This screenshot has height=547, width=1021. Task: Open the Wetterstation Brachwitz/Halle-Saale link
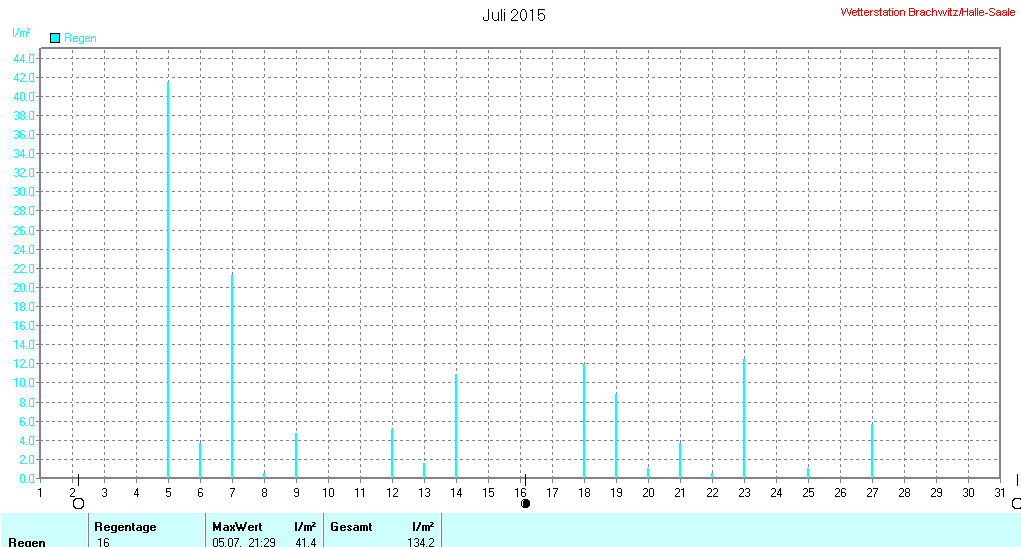click(x=927, y=12)
